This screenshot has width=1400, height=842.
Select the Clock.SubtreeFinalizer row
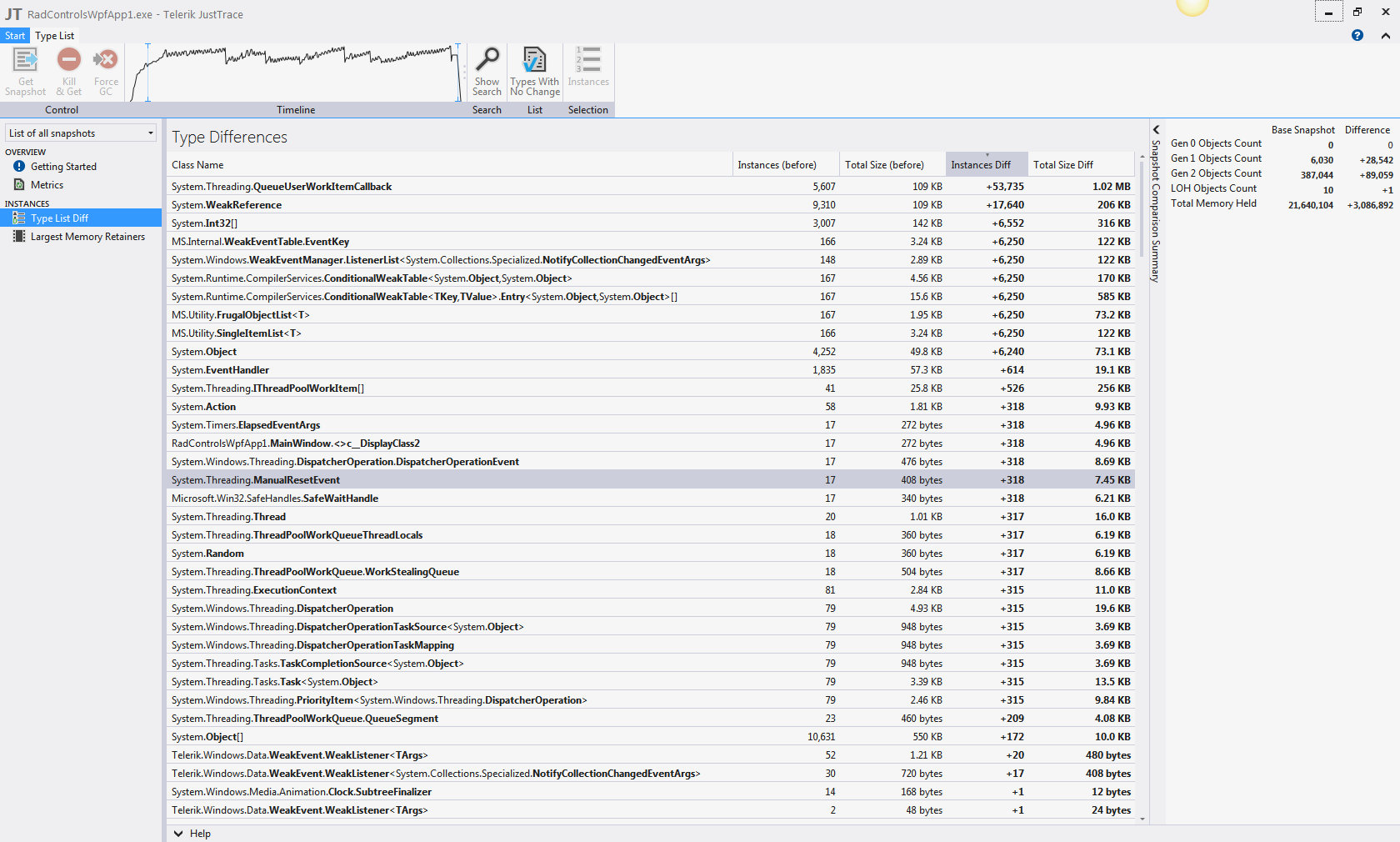(x=651, y=792)
